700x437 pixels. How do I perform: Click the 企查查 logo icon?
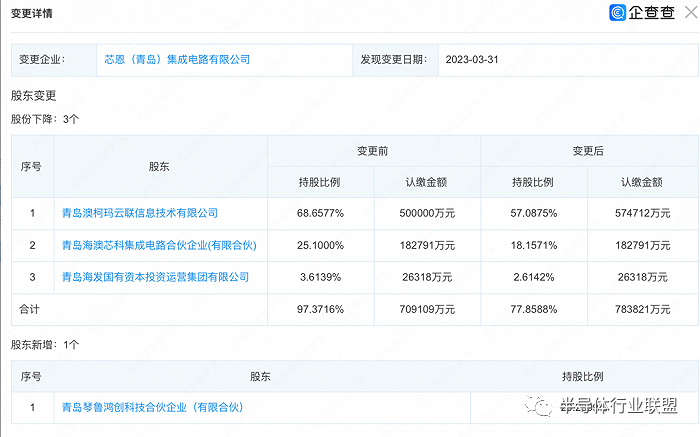pos(617,12)
